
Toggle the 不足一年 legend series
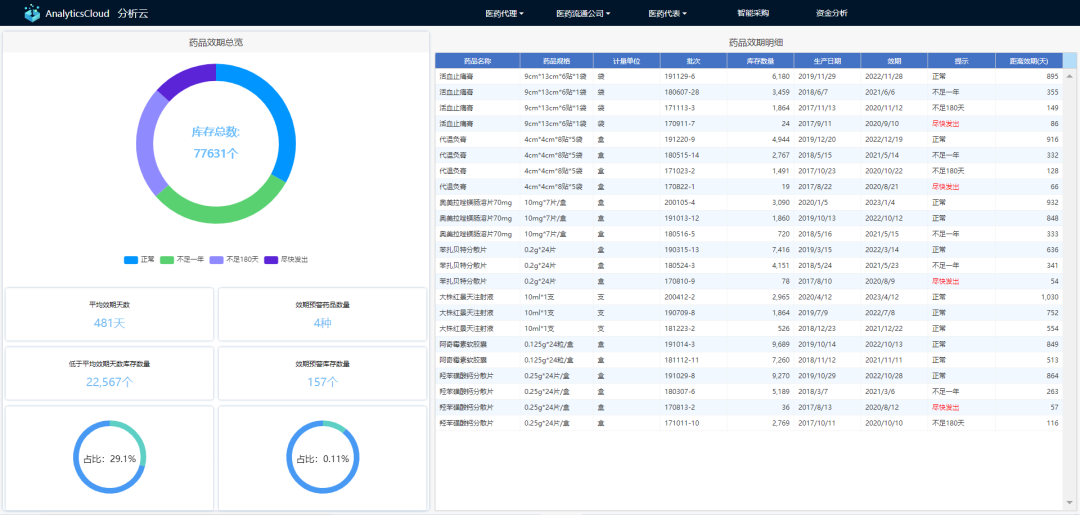pyautogui.click(x=182, y=260)
